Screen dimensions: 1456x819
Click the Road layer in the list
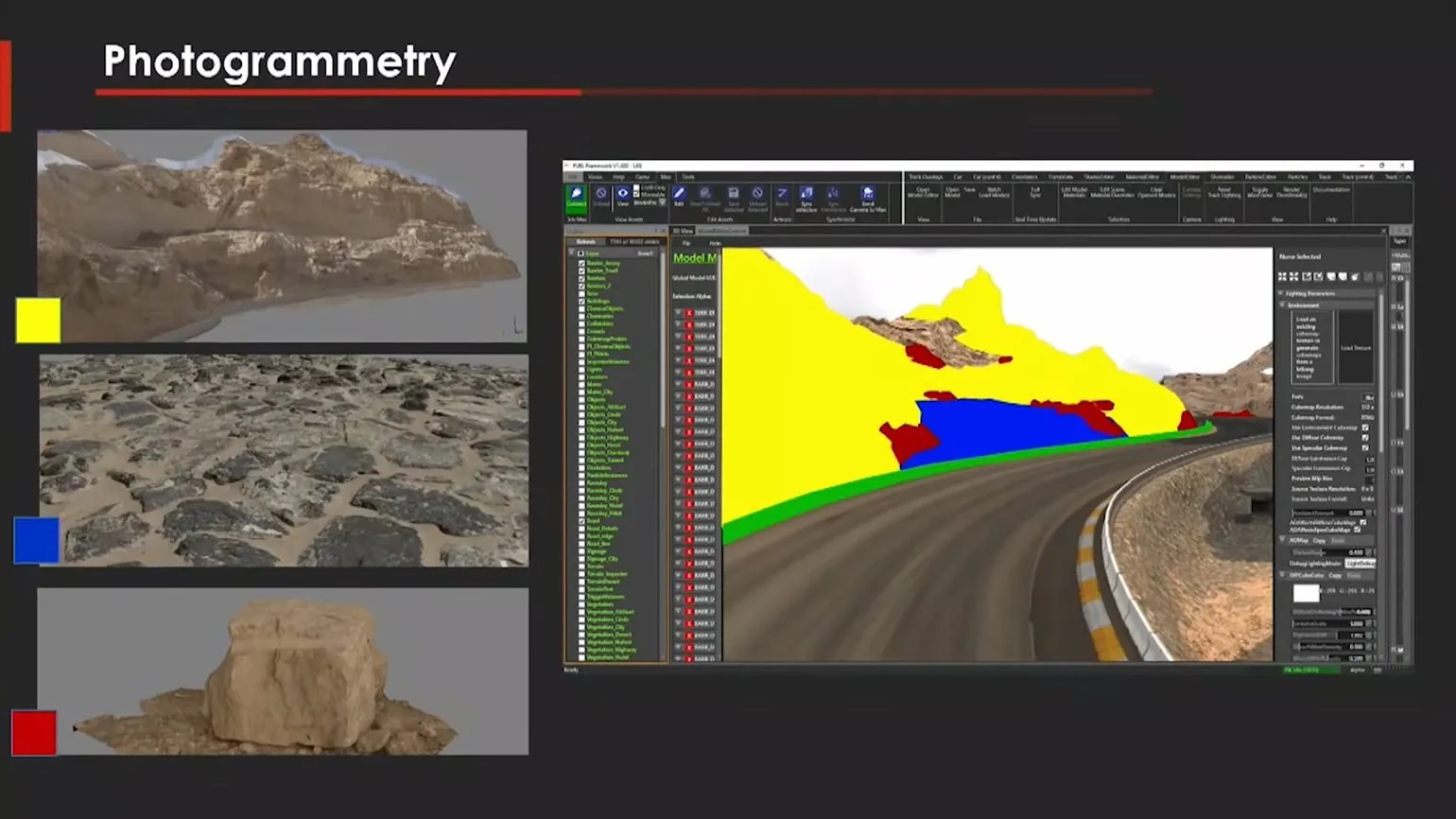tap(594, 521)
